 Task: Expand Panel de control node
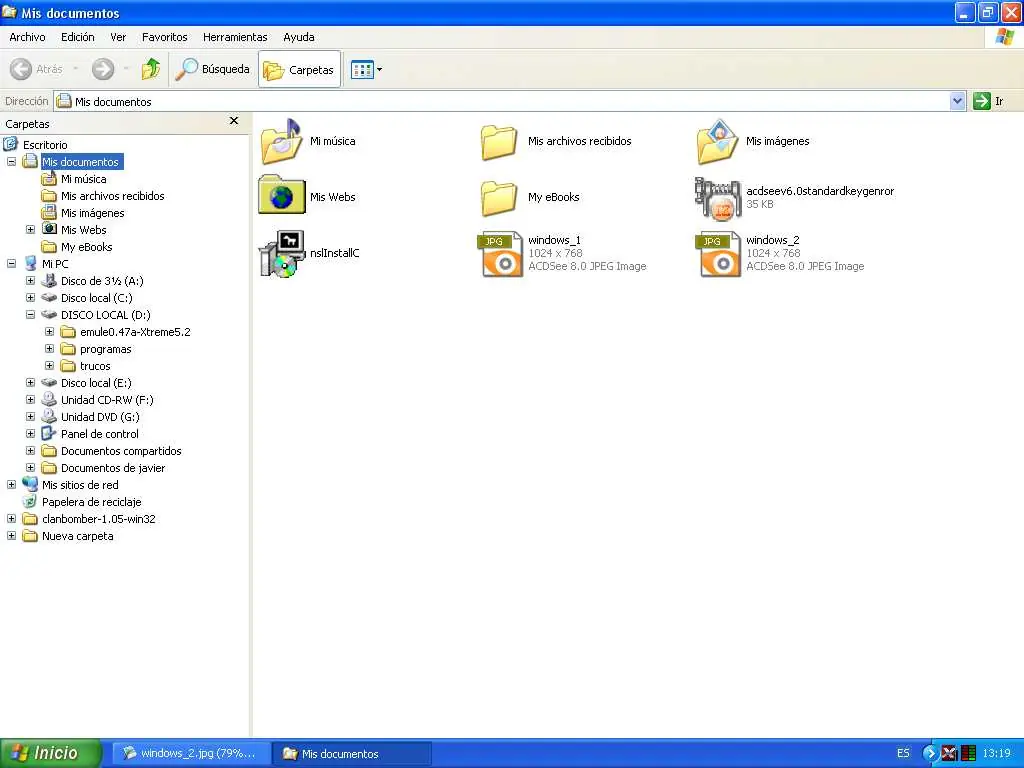coord(30,433)
